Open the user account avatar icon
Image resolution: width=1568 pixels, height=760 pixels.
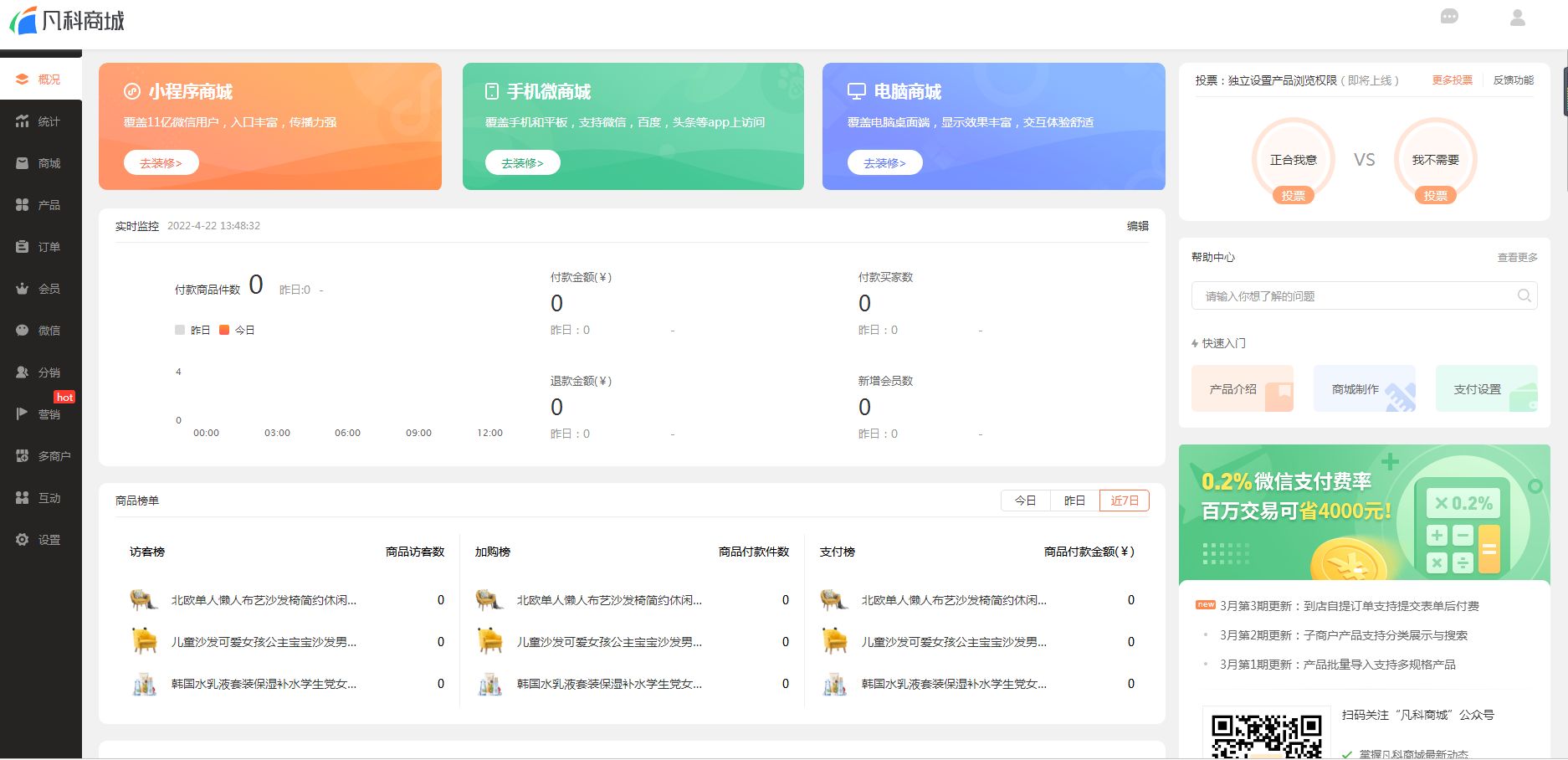[1517, 18]
